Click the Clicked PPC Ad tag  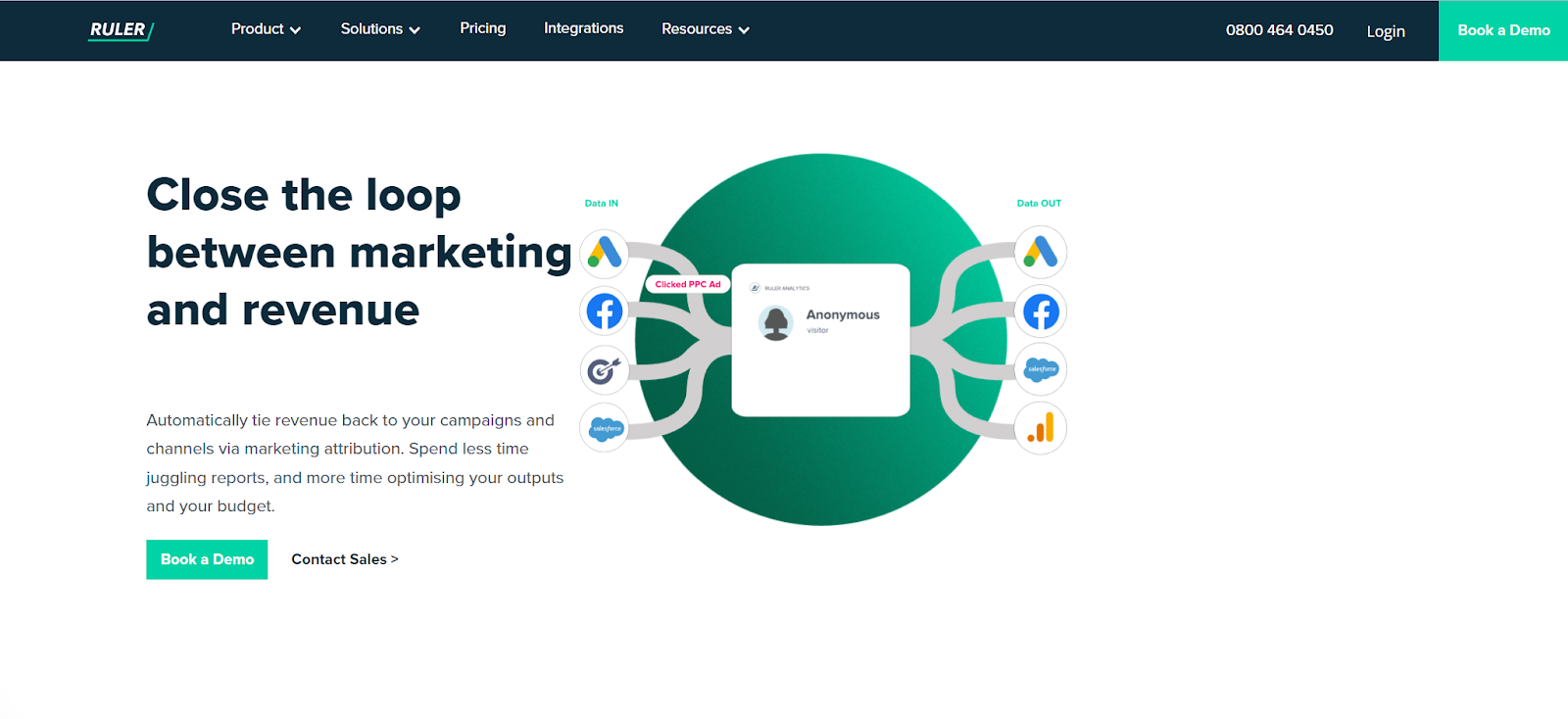688,284
